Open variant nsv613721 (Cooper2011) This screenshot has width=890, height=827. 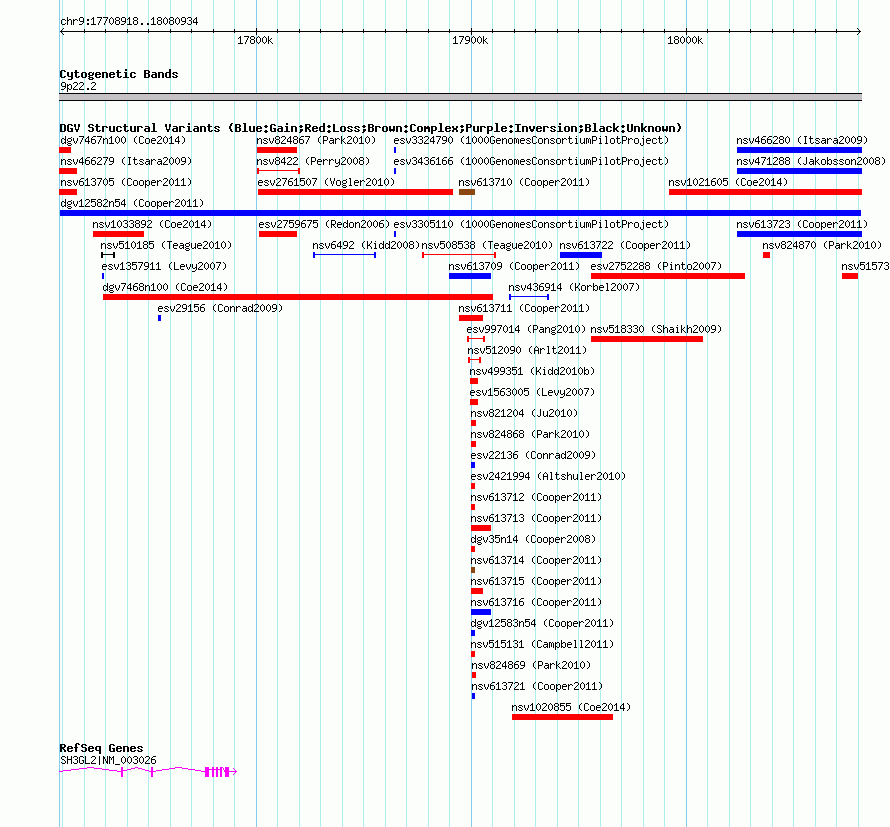(538, 686)
